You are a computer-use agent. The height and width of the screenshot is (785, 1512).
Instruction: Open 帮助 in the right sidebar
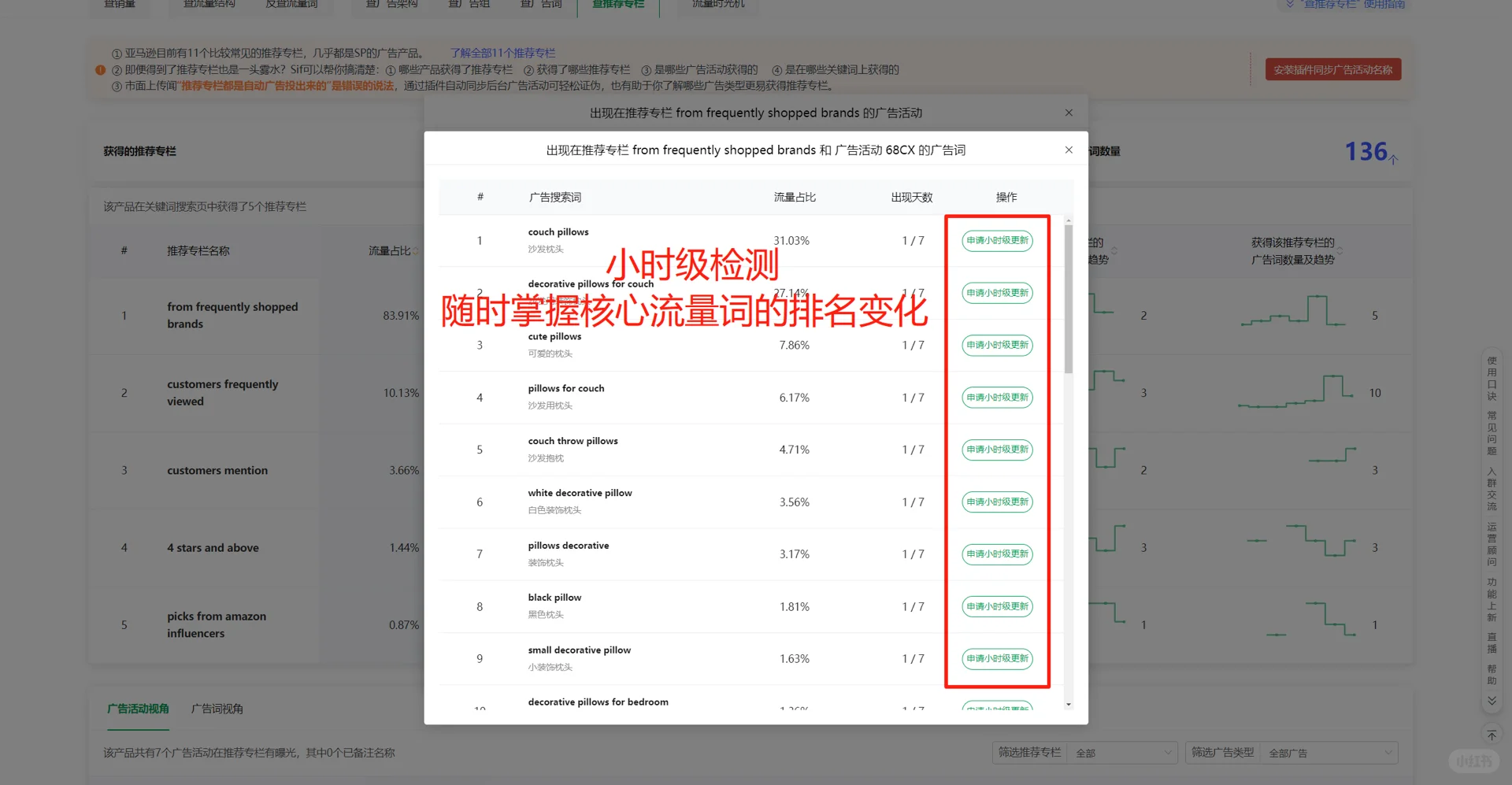click(1492, 674)
